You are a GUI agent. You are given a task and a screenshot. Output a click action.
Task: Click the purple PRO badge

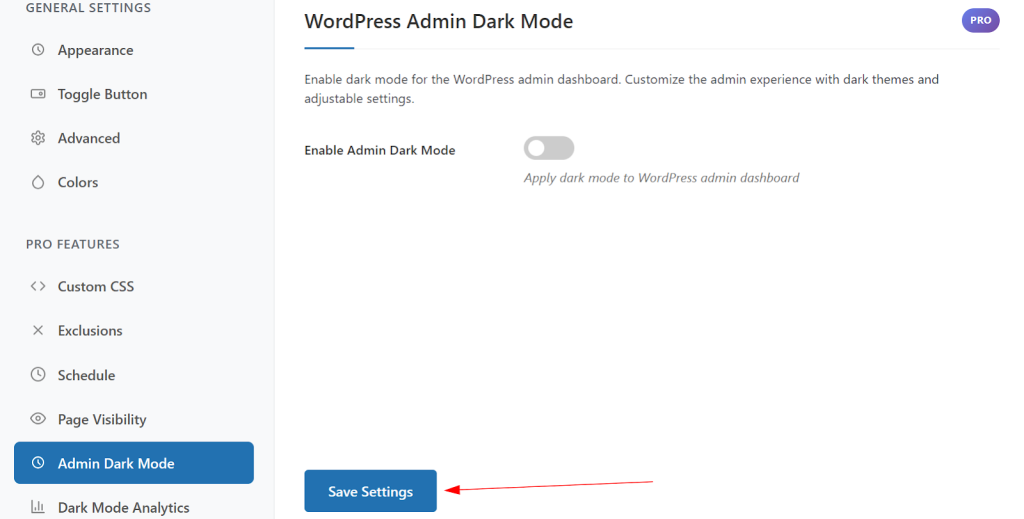(980, 20)
